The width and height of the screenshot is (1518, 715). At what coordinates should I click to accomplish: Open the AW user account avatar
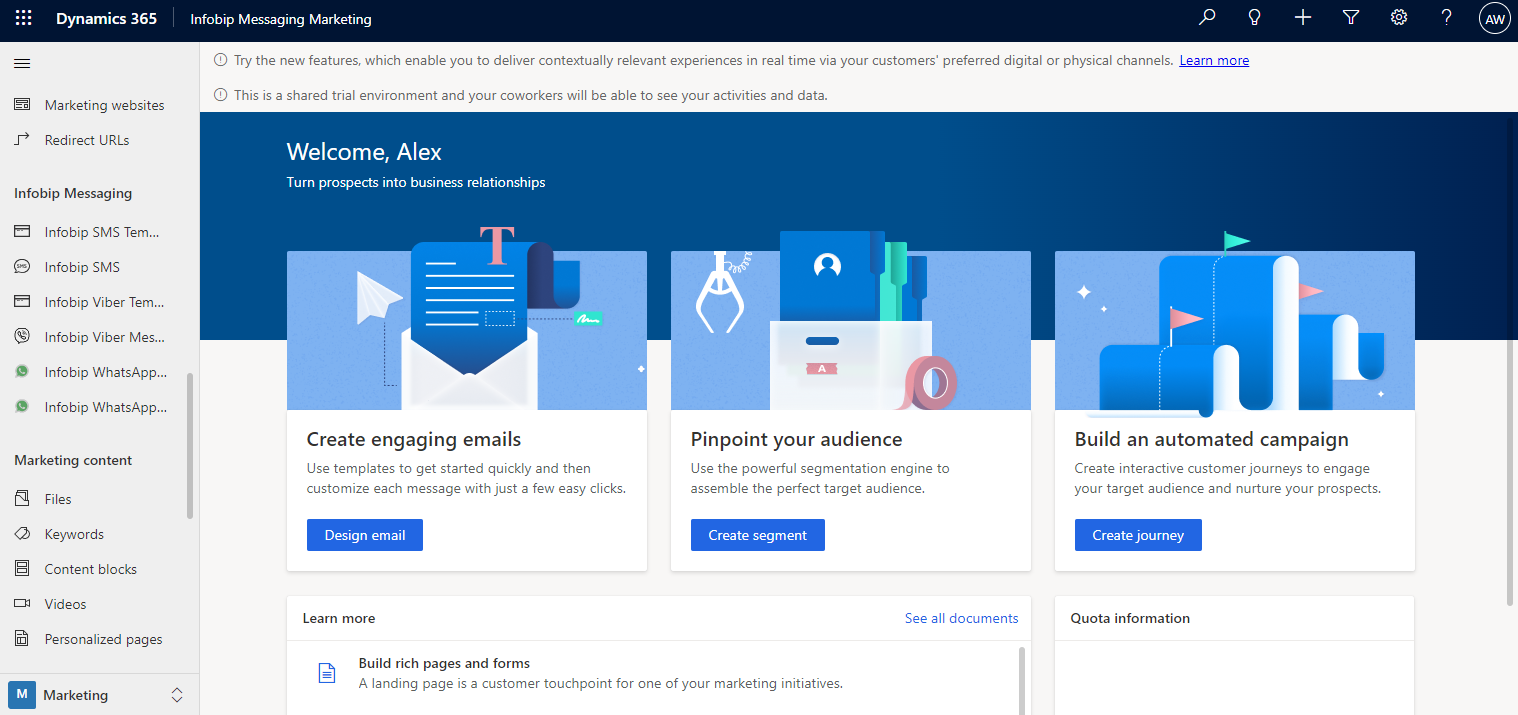pyautogui.click(x=1494, y=19)
